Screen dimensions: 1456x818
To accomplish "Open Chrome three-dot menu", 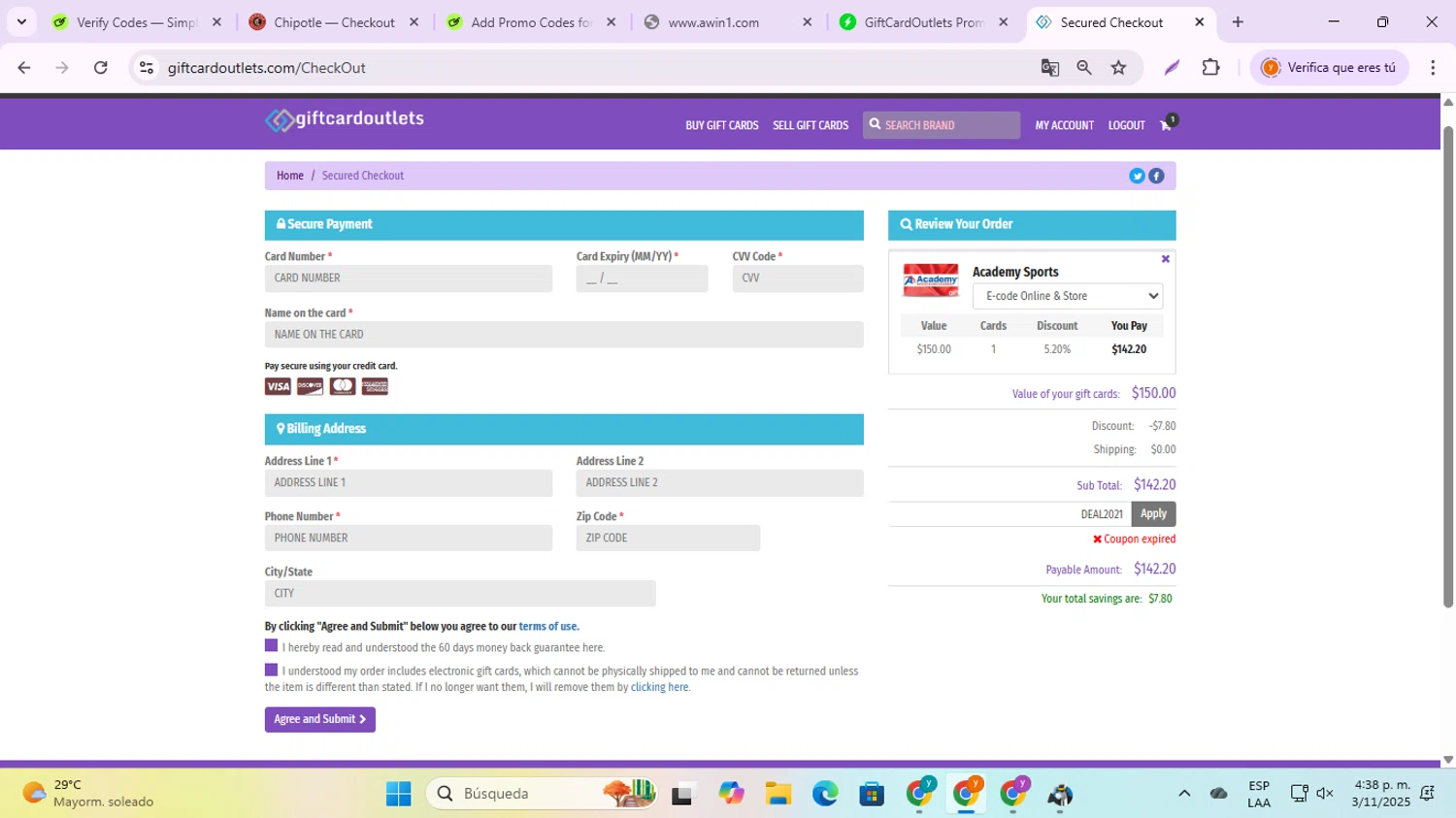I will (1433, 67).
